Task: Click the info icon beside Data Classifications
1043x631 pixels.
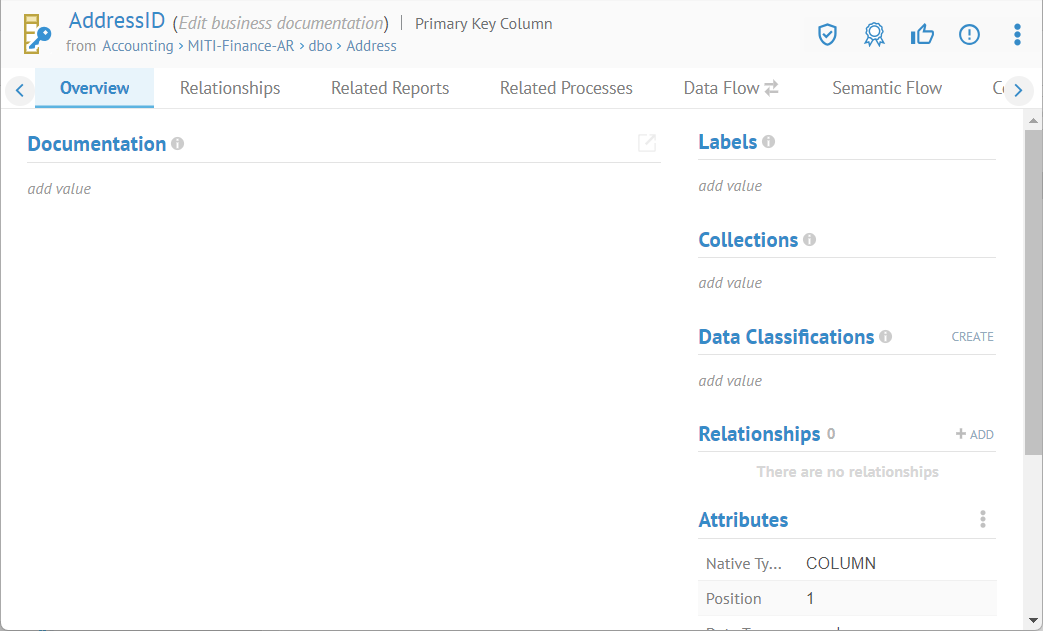Action: coord(885,337)
